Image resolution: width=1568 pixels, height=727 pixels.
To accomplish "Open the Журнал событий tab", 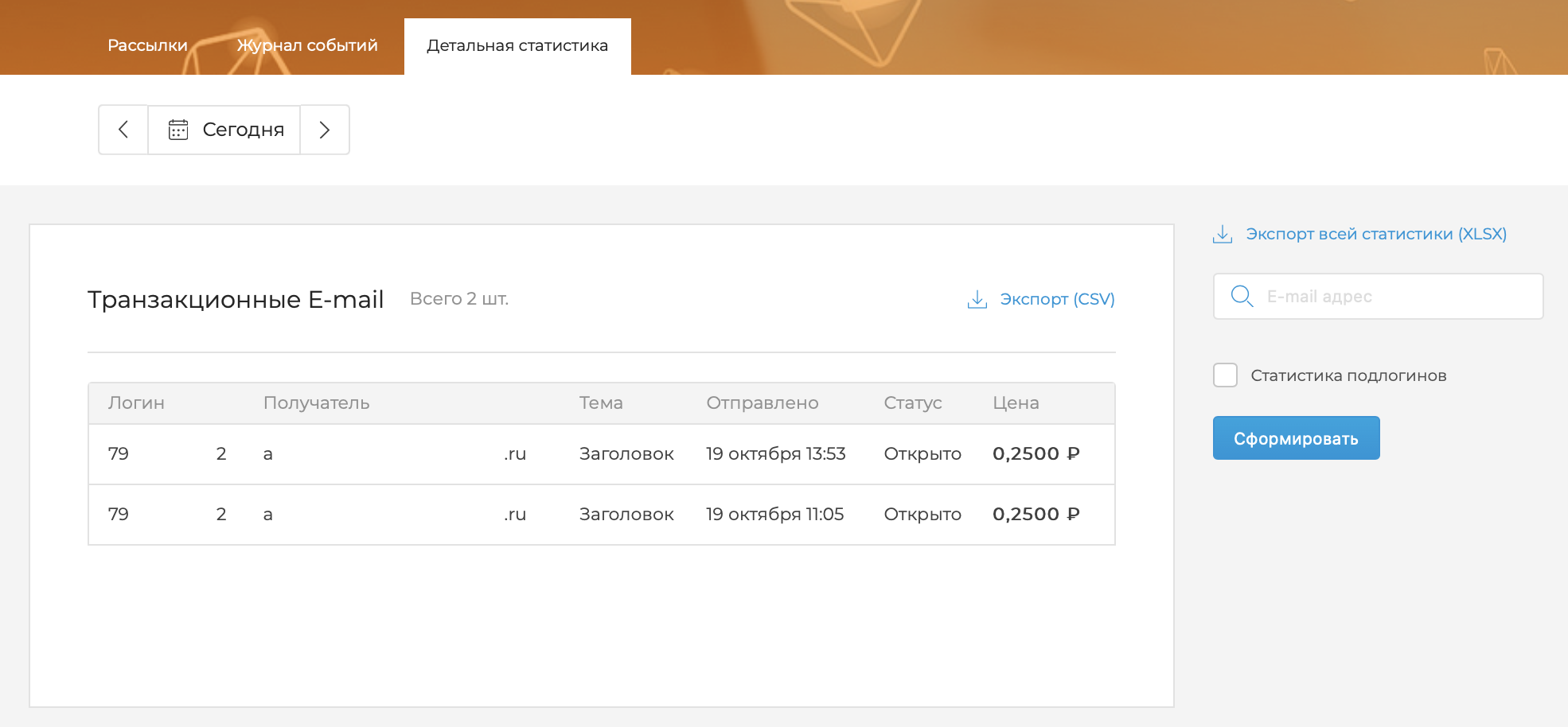I will point(307,45).
